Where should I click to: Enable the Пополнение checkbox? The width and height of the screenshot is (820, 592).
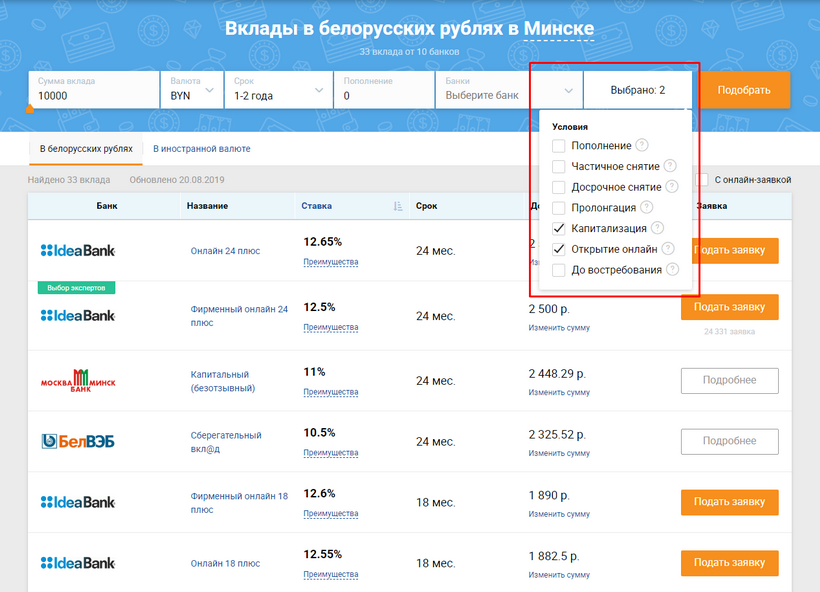559,146
